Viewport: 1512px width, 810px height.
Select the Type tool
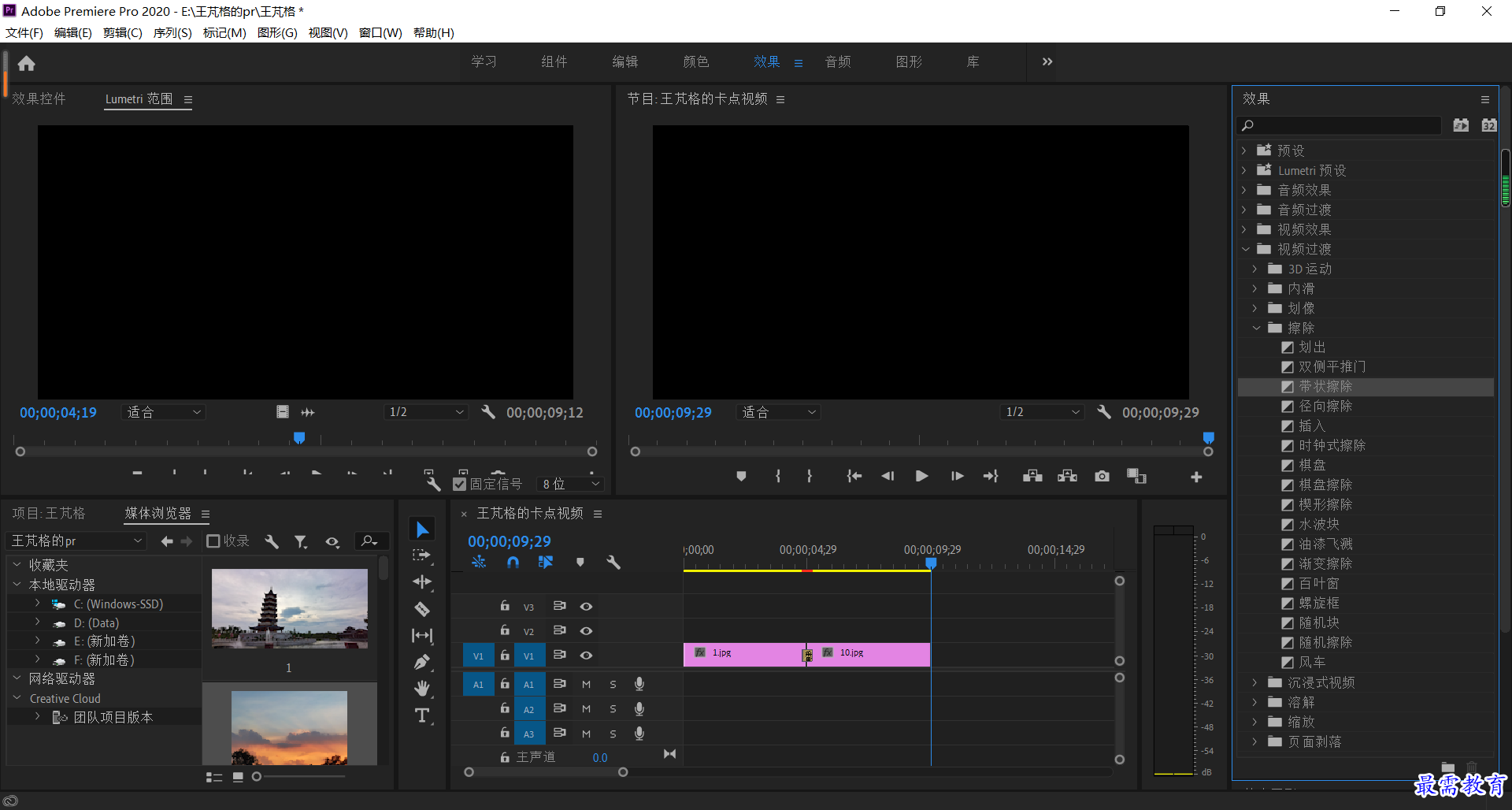pyautogui.click(x=422, y=715)
